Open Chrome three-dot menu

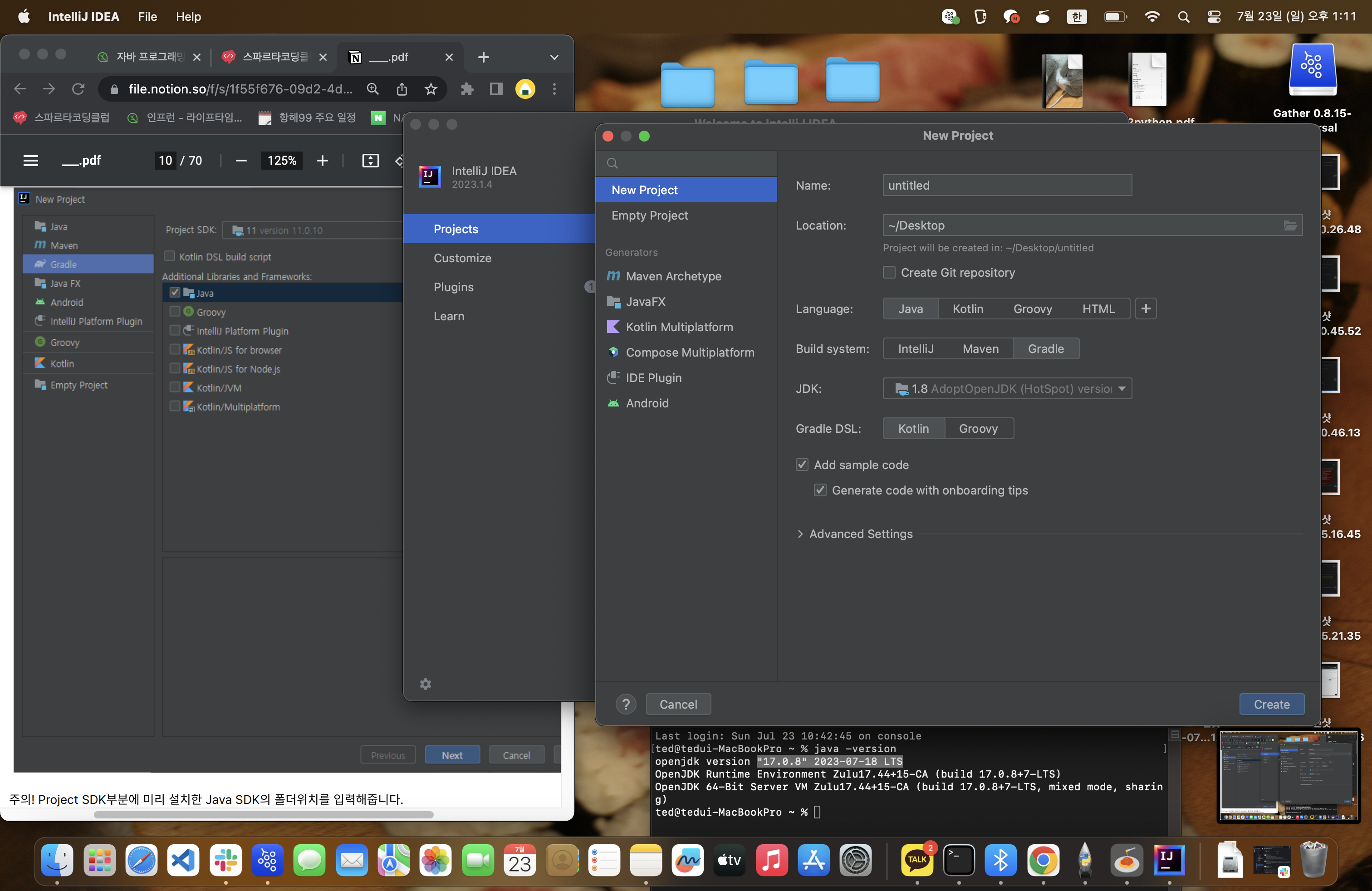tap(554, 89)
